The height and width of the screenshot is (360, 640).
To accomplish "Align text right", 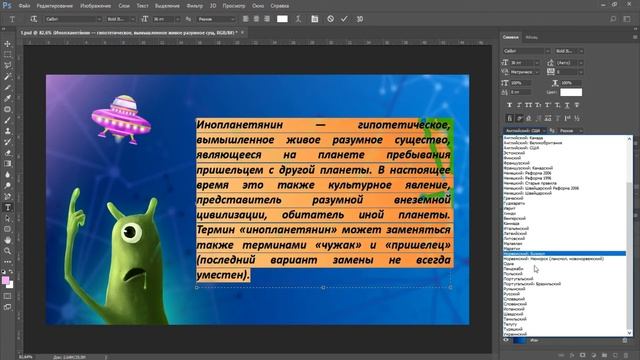I will click(267, 19).
